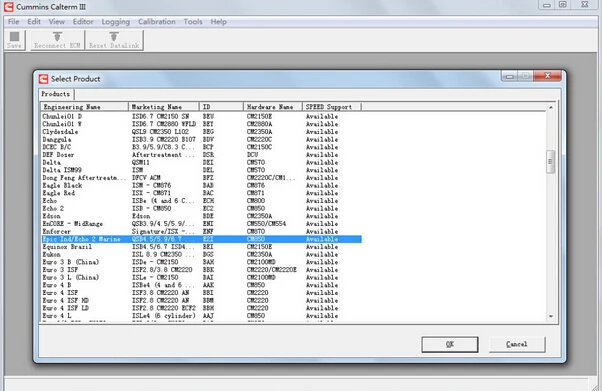Select the DCEC B/C product row
This screenshot has height=391, width=602.
click(x=202, y=147)
